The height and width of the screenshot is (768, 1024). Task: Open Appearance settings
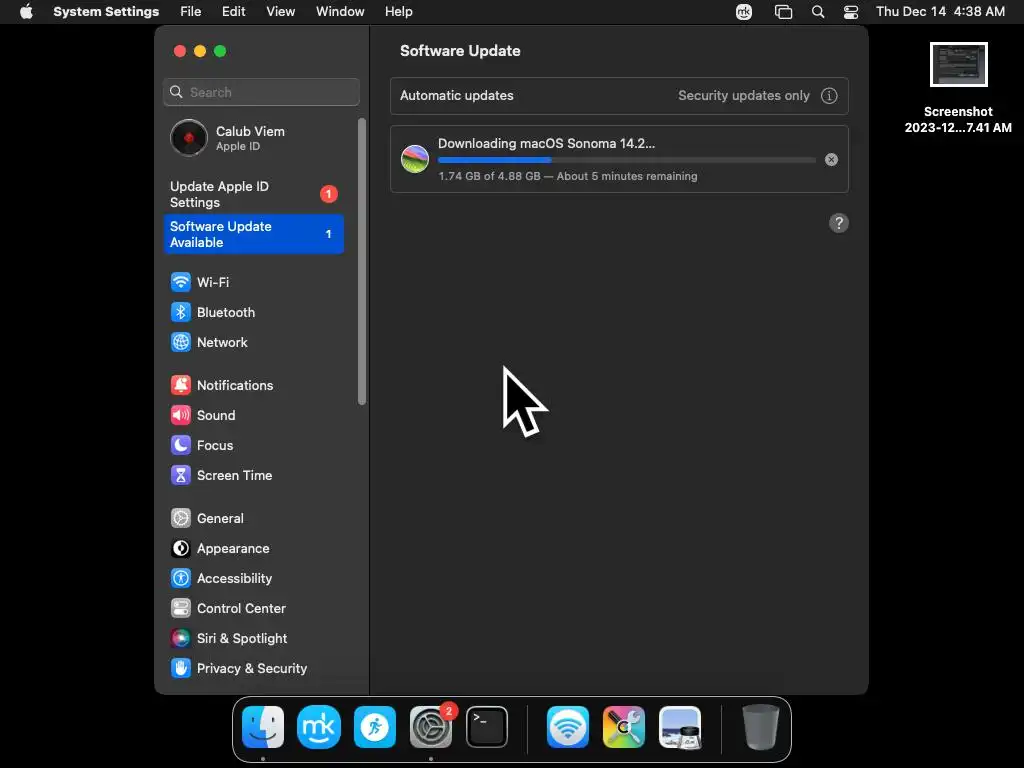click(x=253, y=549)
